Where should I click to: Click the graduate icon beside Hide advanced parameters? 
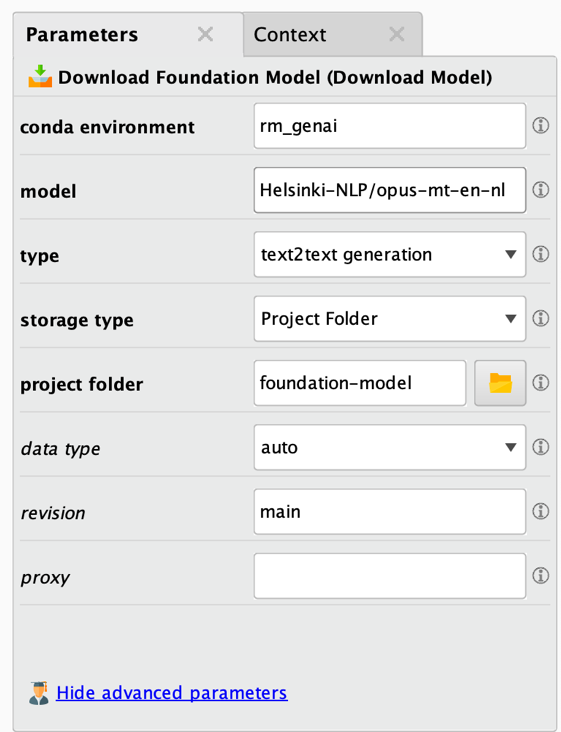pos(39,693)
